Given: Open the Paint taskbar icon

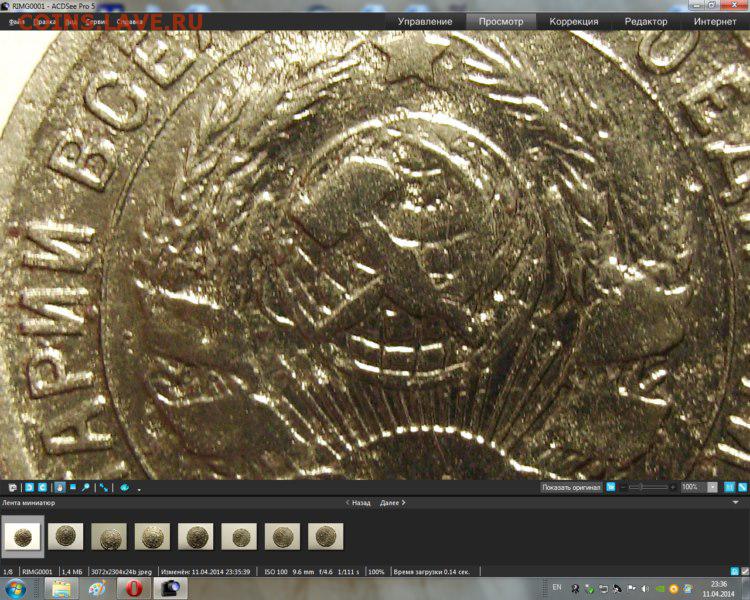Looking at the screenshot, I should tap(97, 589).
